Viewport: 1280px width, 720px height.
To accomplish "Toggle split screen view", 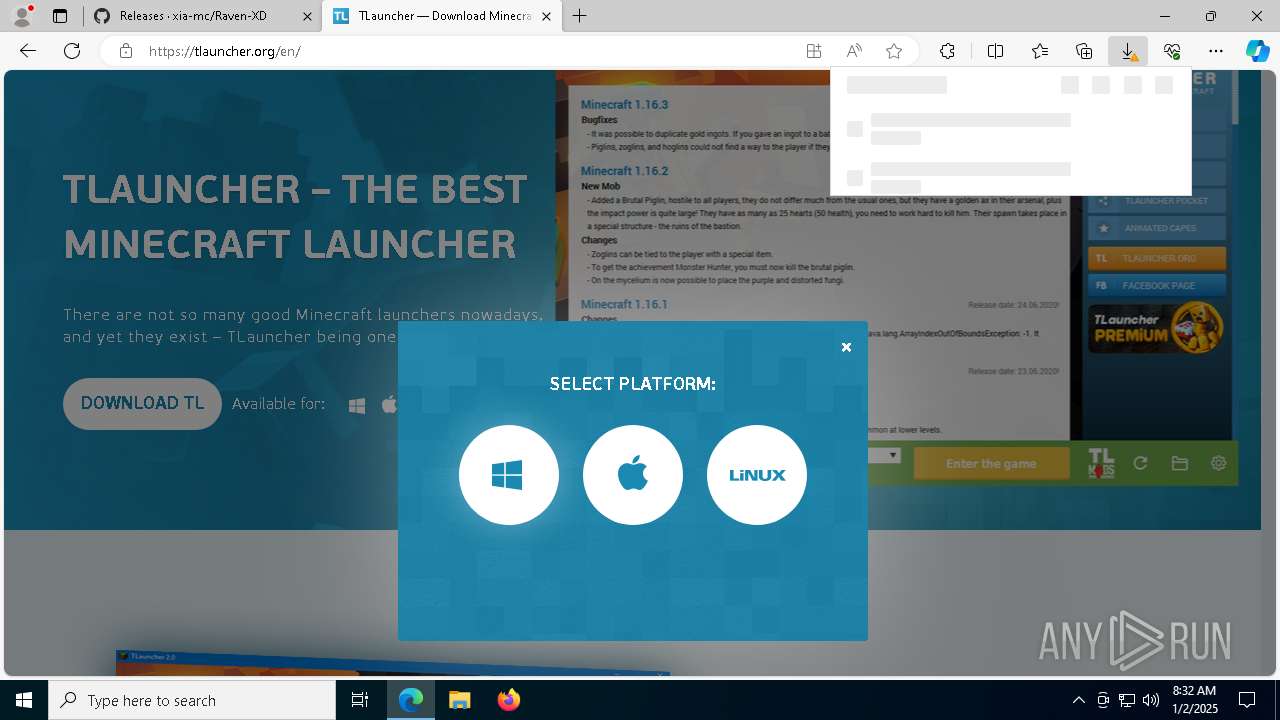I will [995, 51].
